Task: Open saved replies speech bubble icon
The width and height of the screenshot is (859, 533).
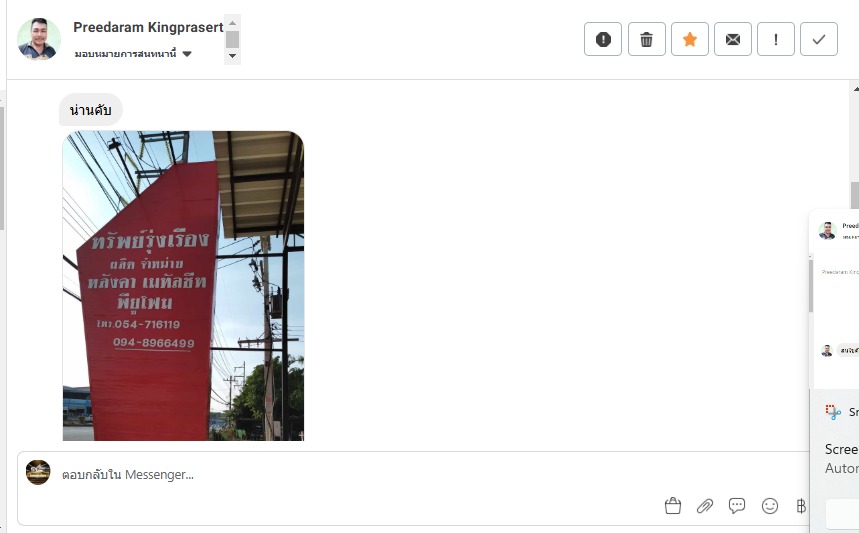Action: pyautogui.click(x=737, y=506)
